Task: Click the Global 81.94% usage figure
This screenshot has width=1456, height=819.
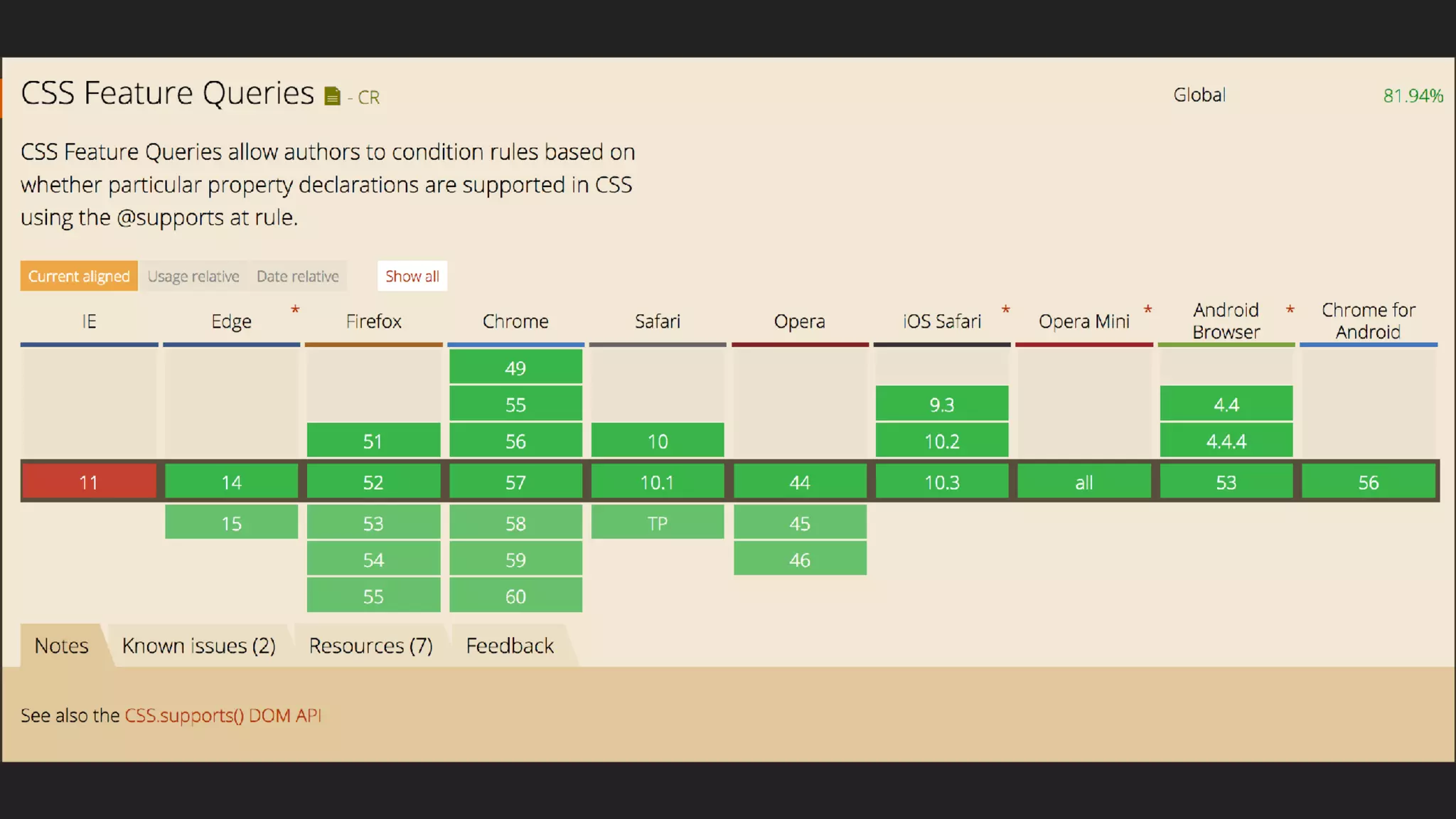Action: click(1413, 96)
